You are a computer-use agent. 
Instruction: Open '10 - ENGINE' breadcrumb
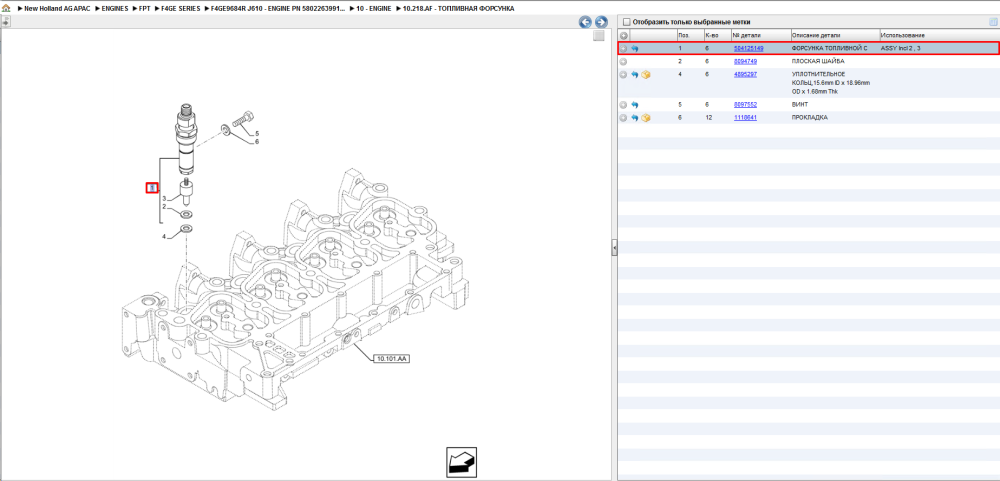tap(373, 9)
